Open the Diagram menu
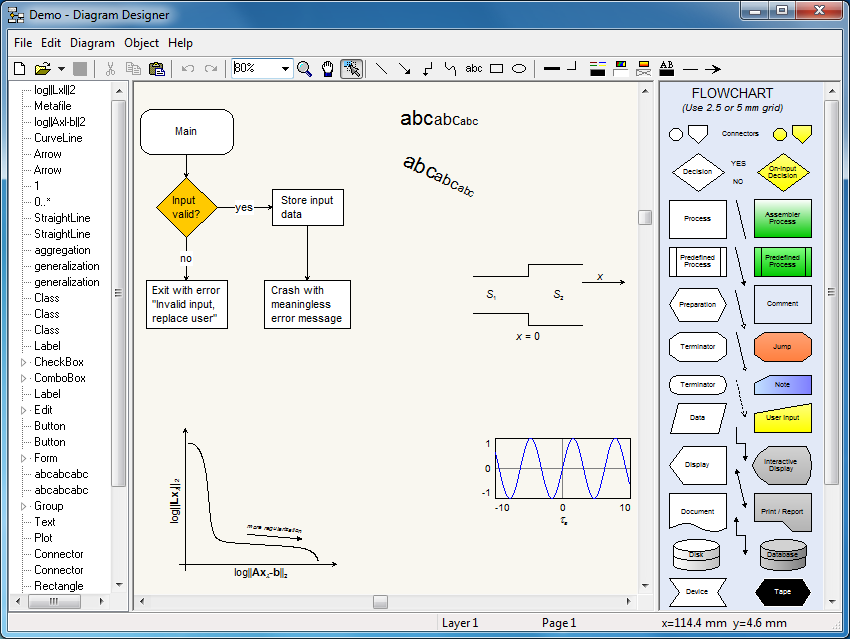The image size is (850, 639). click(x=92, y=43)
